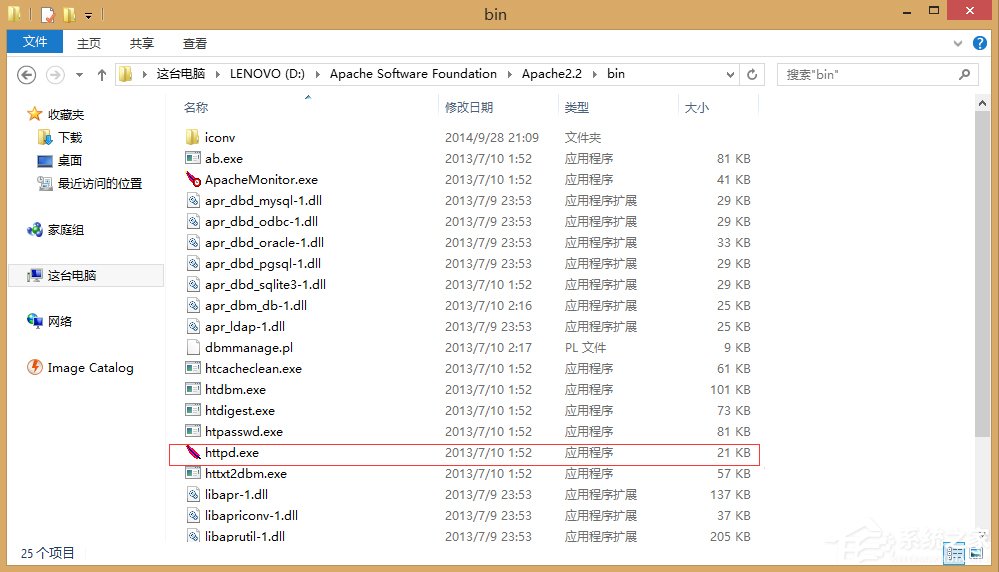Go up one folder level

point(101,75)
